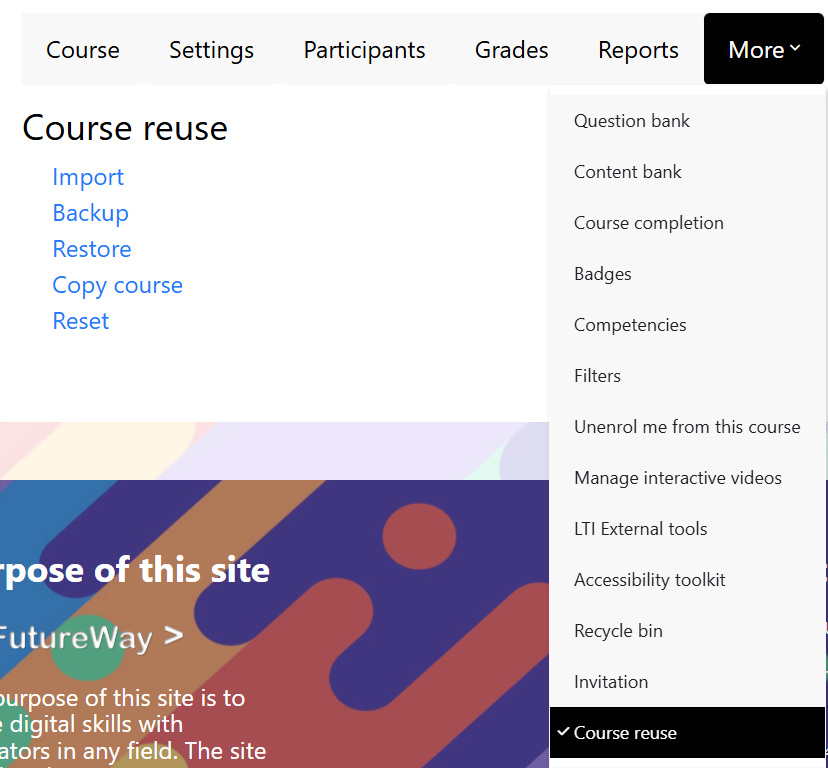Open Manage interactive videos
Viewport: 828px width, 768px height.
(x=687, y=478)
